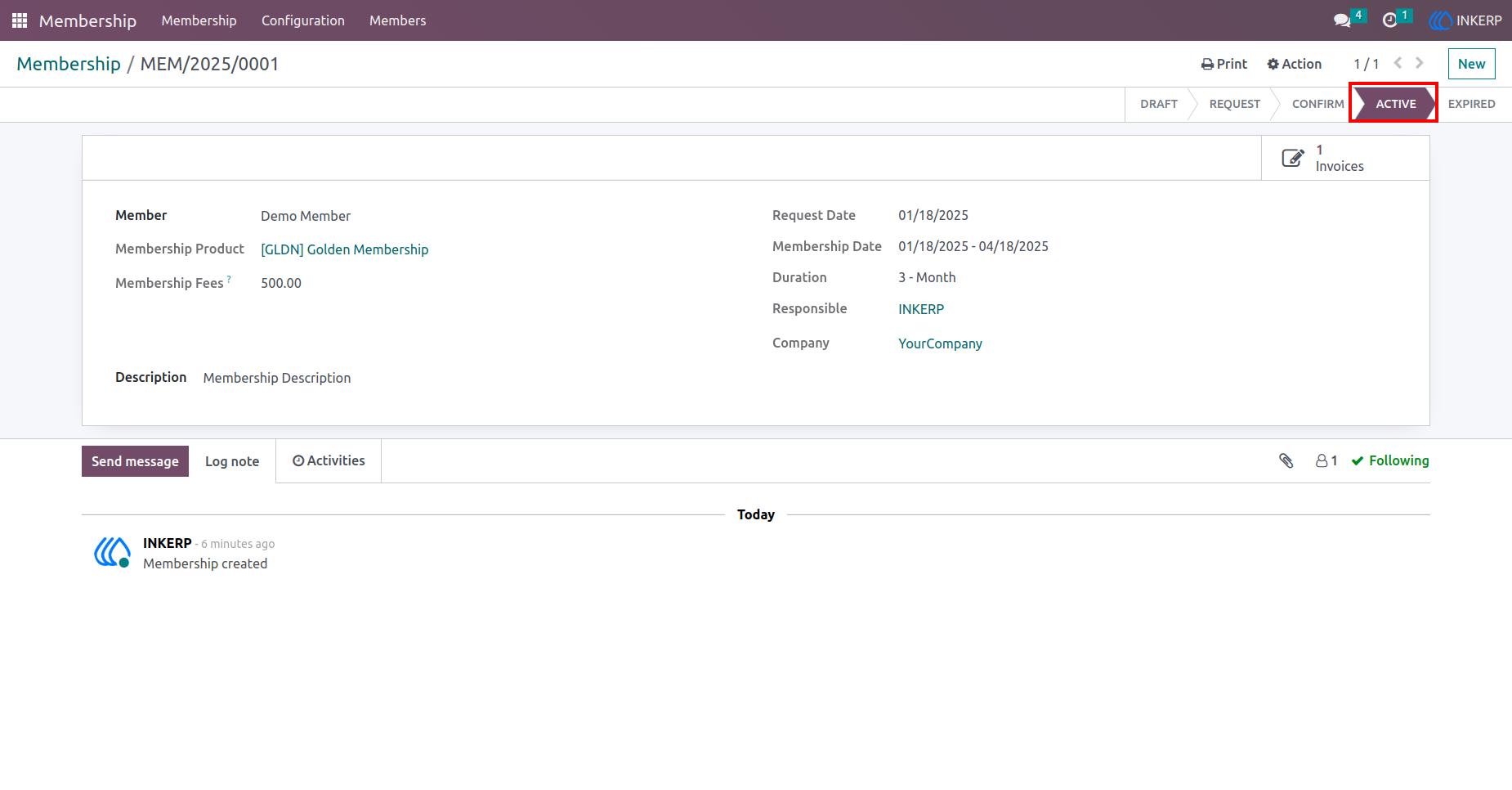The image size is (1512, 790).
Task: Click the 500.00 fees value
Action: click(281, 283)
